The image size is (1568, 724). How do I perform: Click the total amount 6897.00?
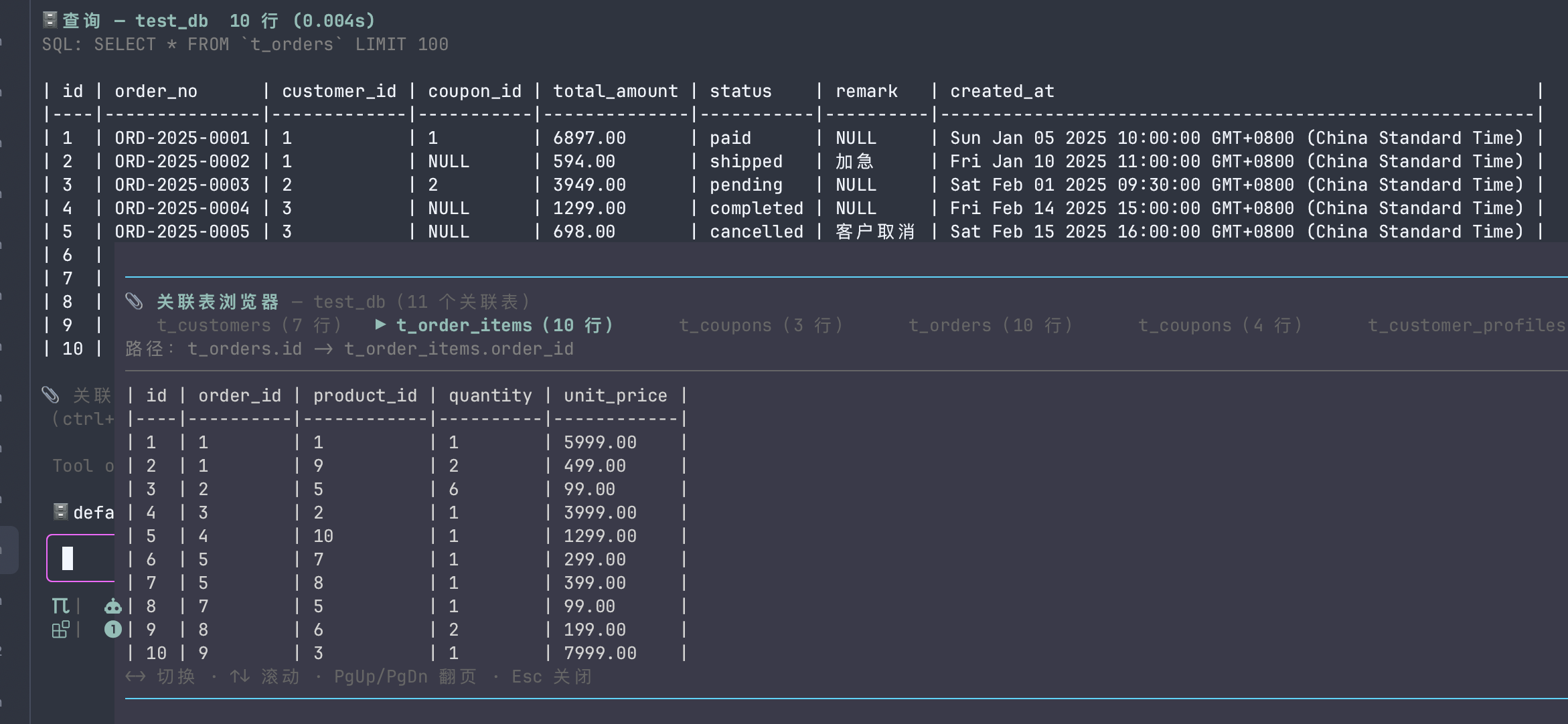pos(589,138)
